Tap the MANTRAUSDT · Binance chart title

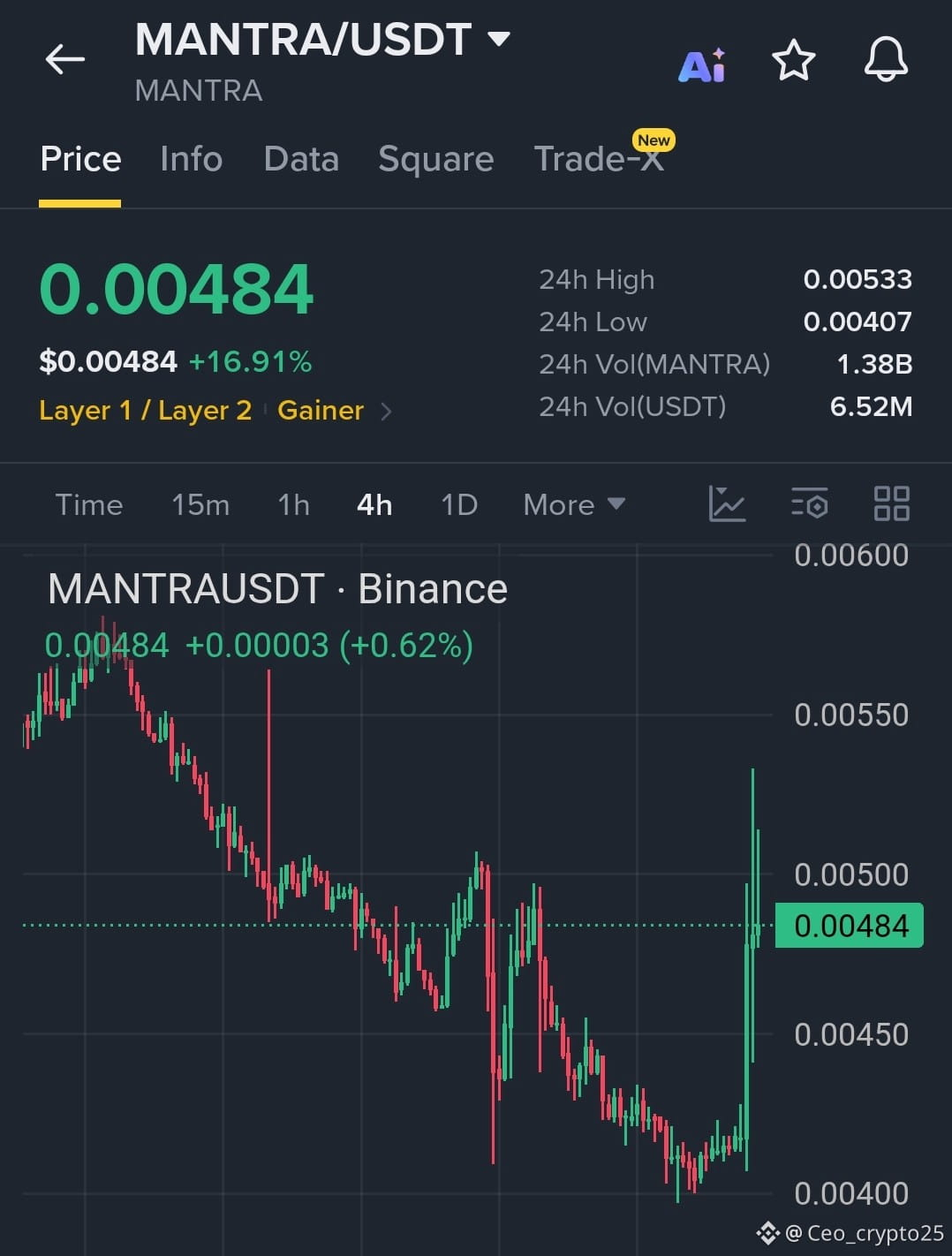(x=277, y=589)
